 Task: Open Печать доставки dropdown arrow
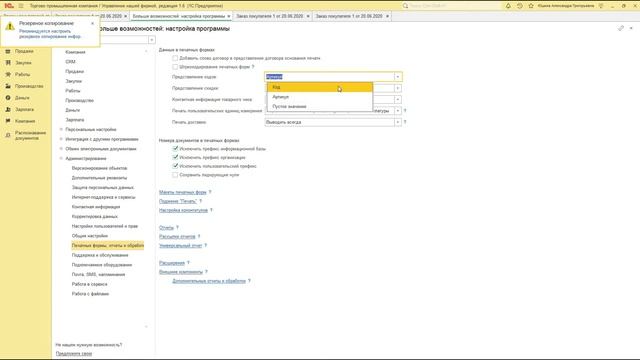398,122
